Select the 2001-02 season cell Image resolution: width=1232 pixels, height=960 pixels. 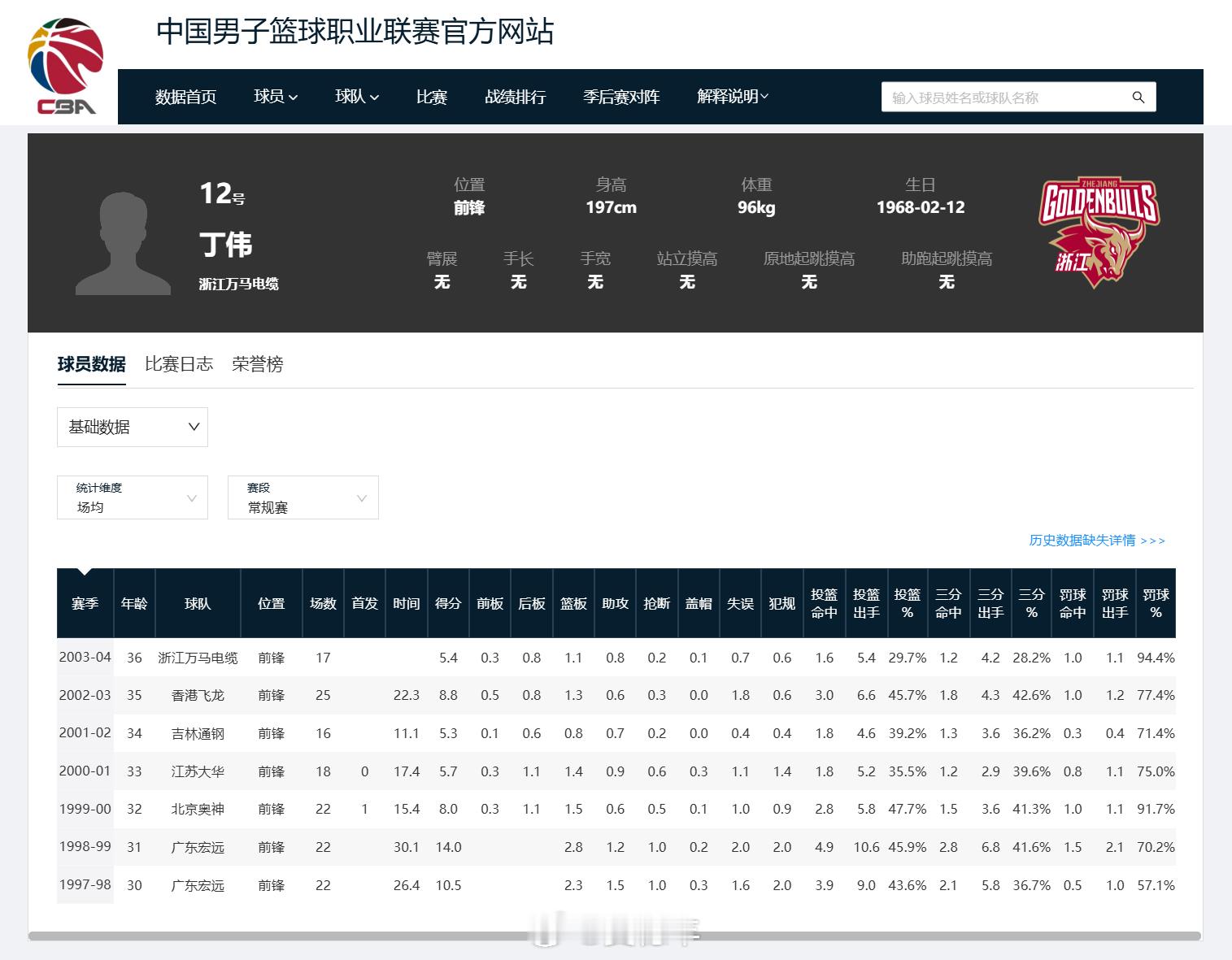85,733
